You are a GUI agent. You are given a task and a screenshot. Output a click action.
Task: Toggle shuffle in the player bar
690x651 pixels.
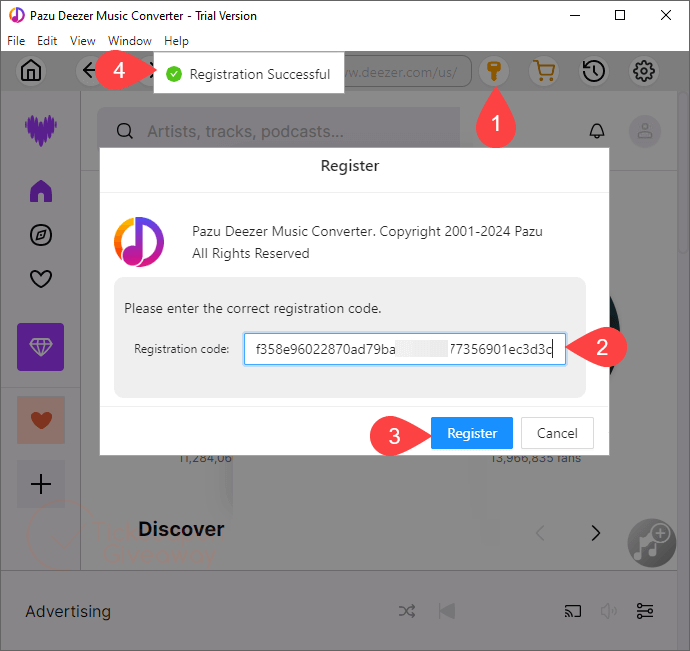click(407, 611)
